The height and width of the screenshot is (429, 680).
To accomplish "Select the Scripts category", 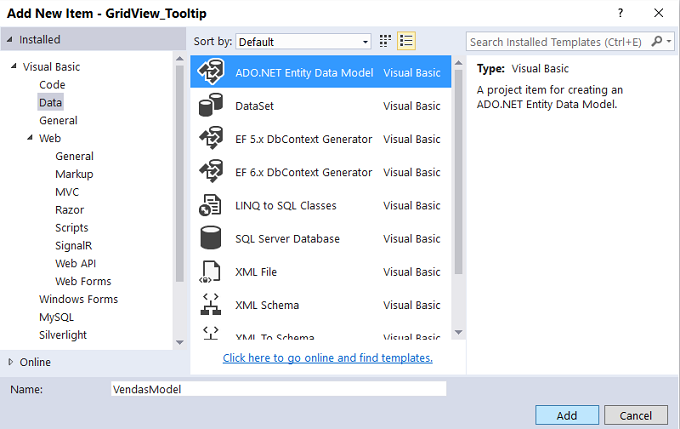I will tap(72, 228).
